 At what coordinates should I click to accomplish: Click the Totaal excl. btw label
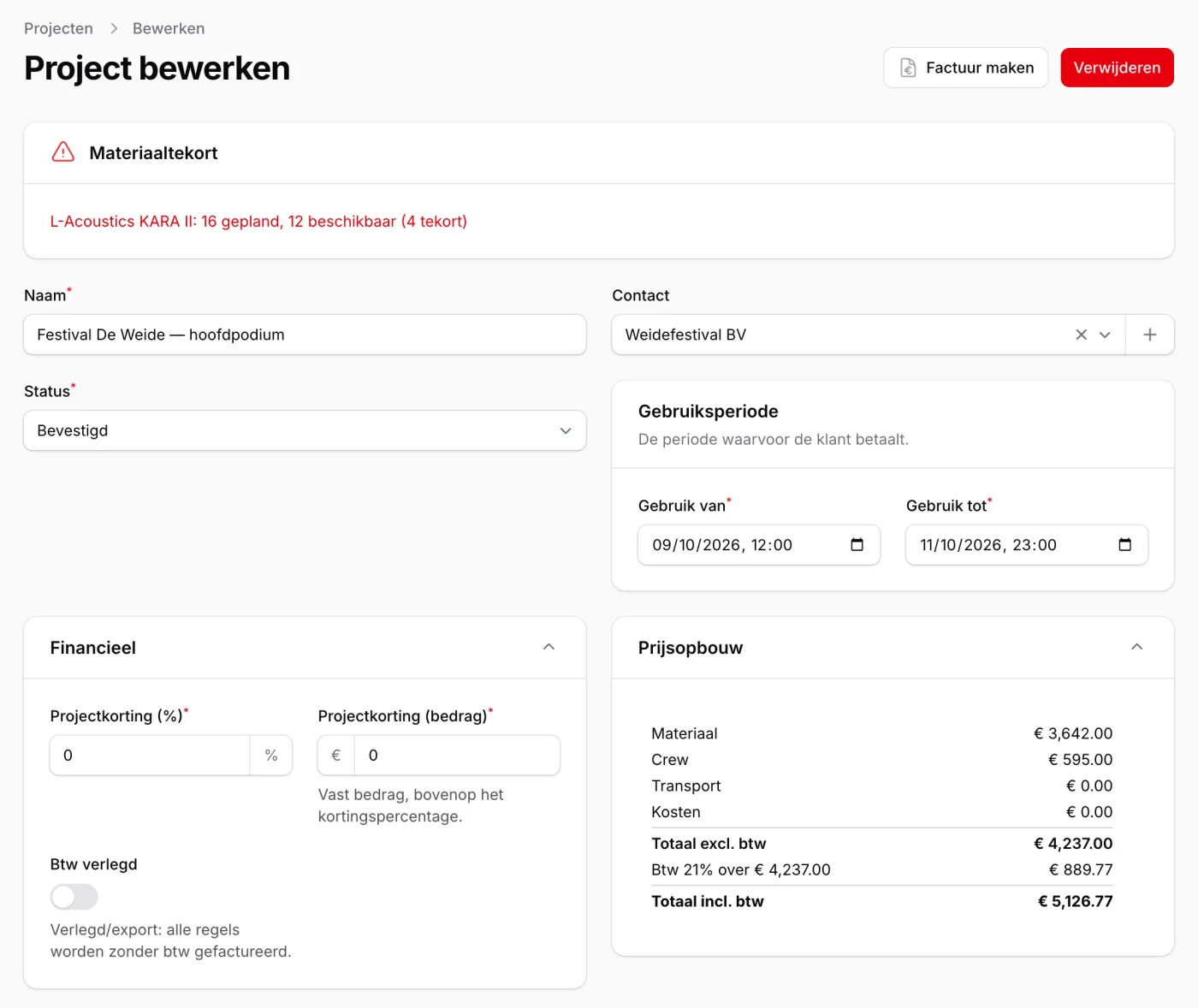[x=709, y=844]
